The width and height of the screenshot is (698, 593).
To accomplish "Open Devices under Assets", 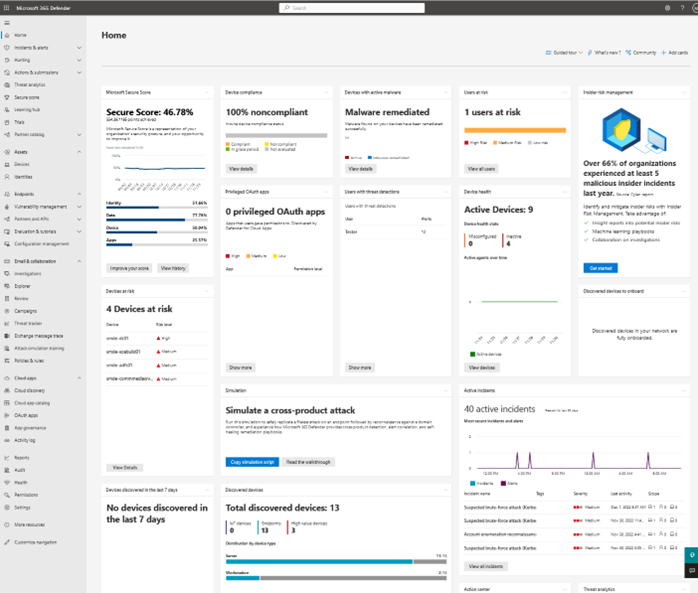I will pyautogui.click(x=21, y=164).
